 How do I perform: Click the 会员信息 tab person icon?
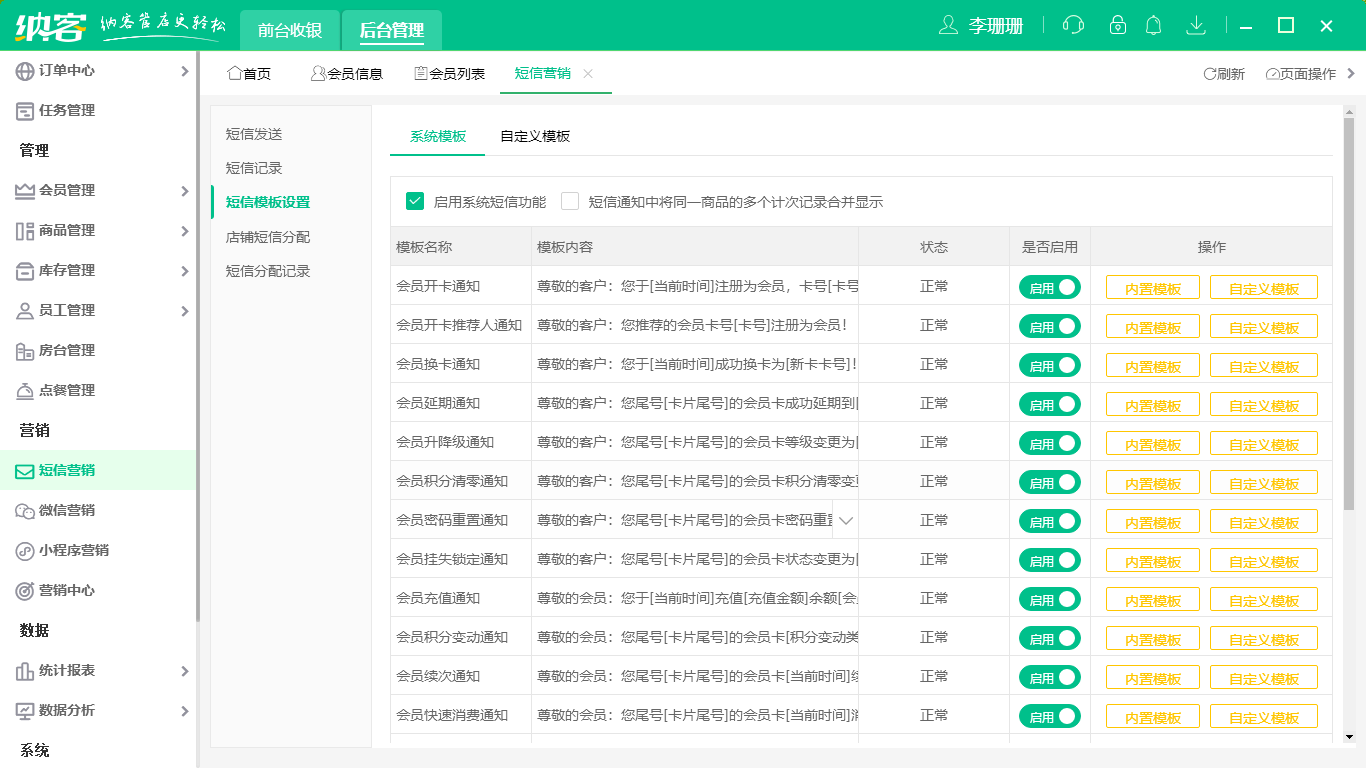(318, 73)
